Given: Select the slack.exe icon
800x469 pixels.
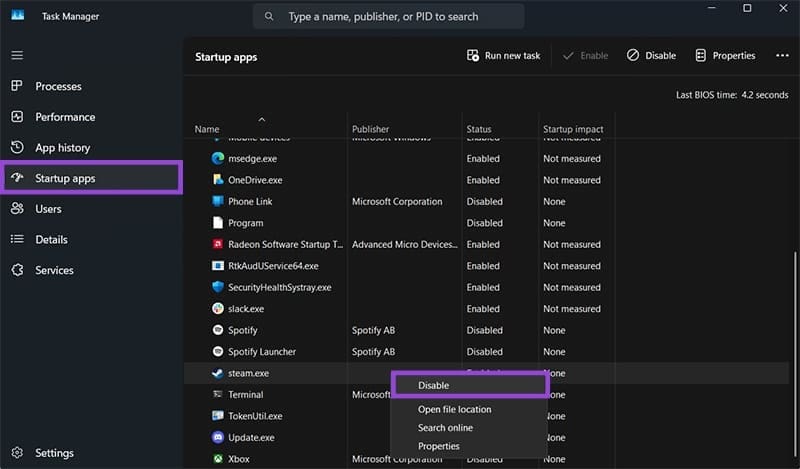Looking at the screenshot, I should tap(218, 309).
